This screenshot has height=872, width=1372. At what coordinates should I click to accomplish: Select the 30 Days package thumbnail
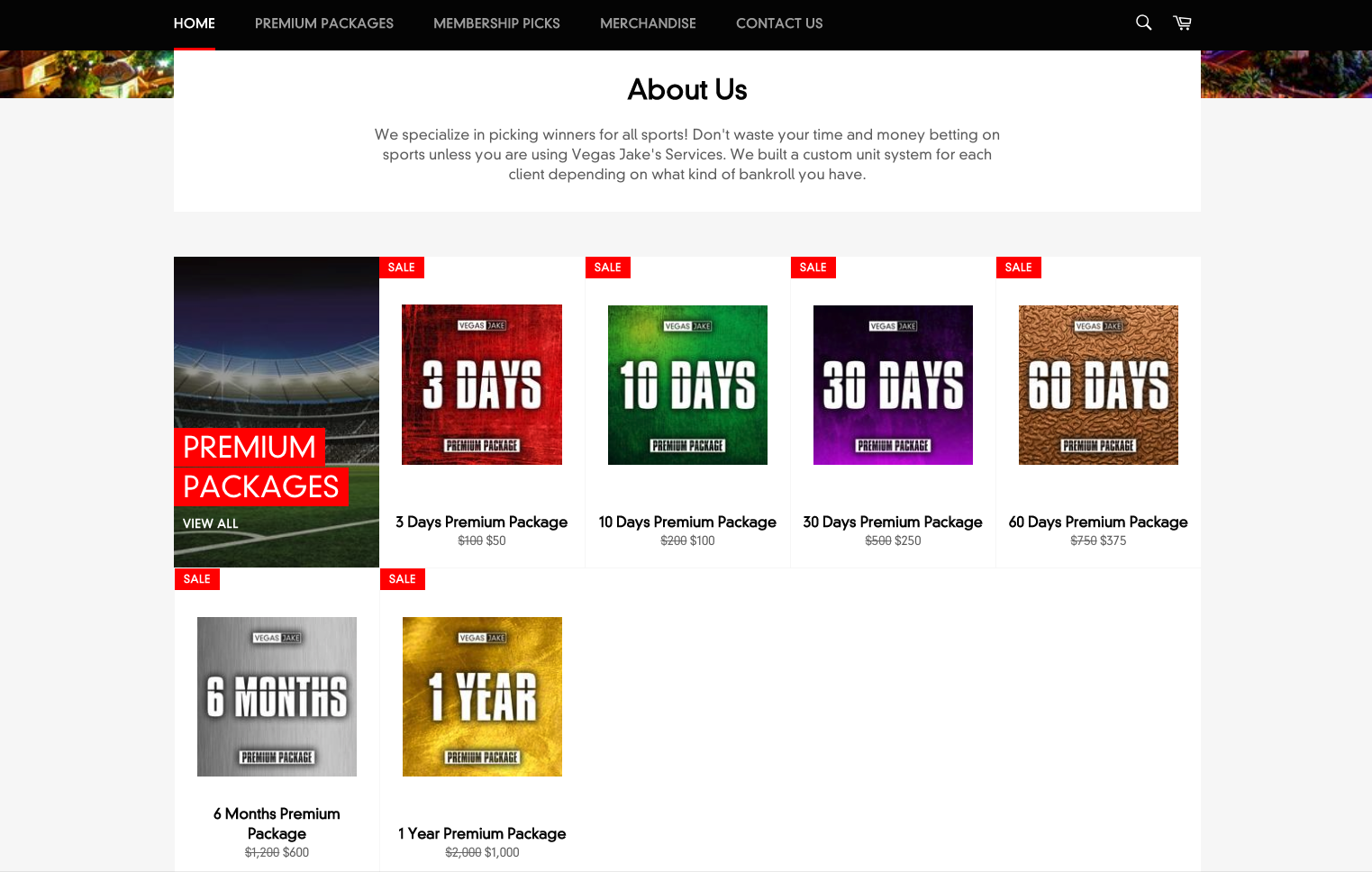[x=893, y=385]
